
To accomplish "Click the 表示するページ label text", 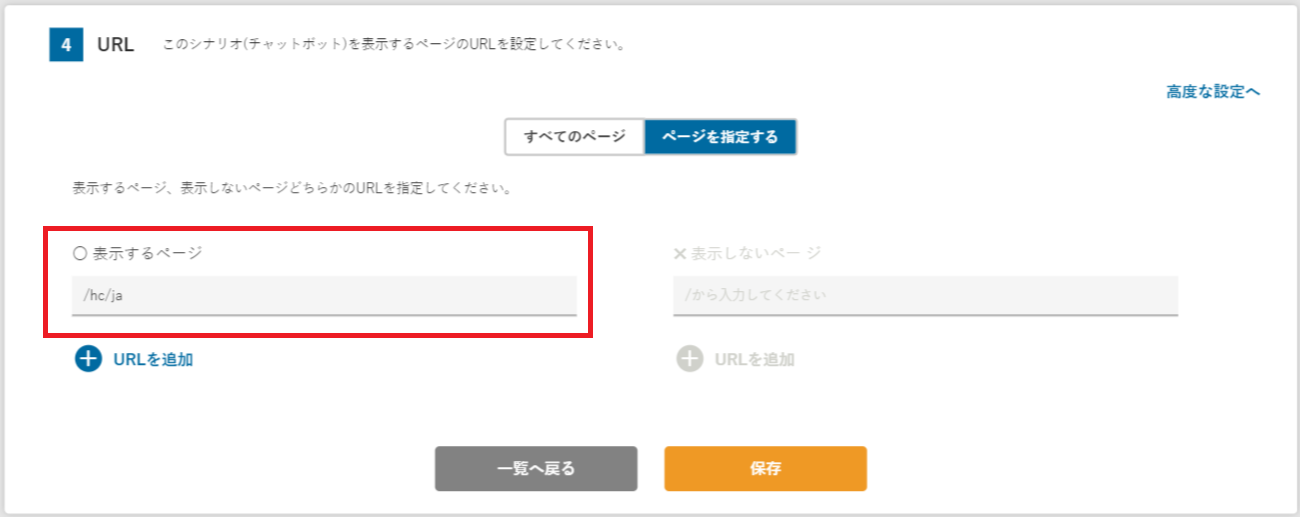I will 147,254.
